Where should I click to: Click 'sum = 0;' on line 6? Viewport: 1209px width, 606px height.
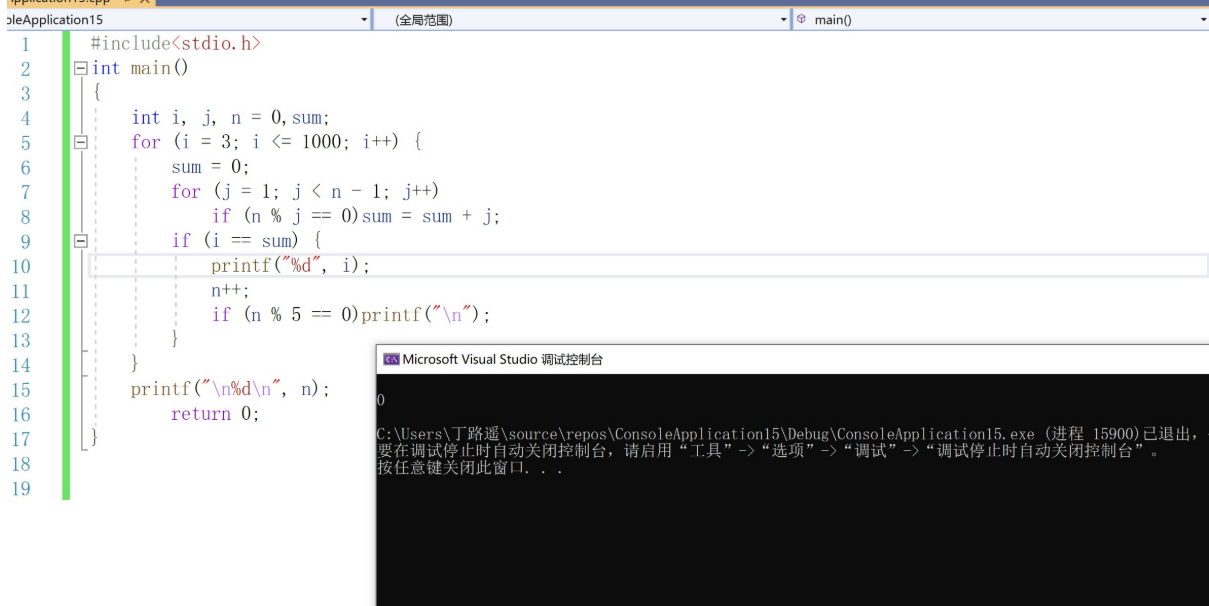(x=210, y=167)
